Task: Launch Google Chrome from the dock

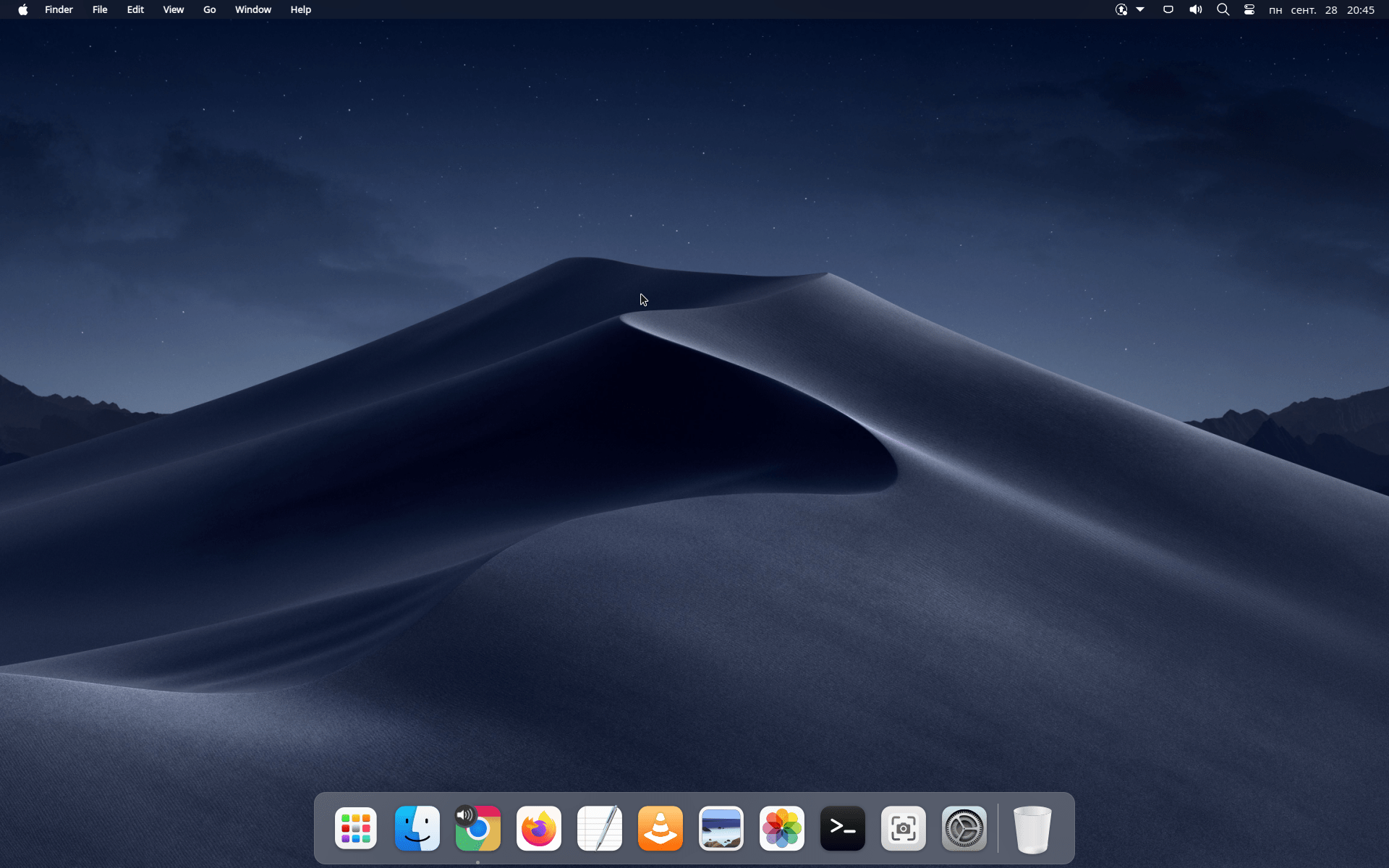Action: [x=478, y=829]
